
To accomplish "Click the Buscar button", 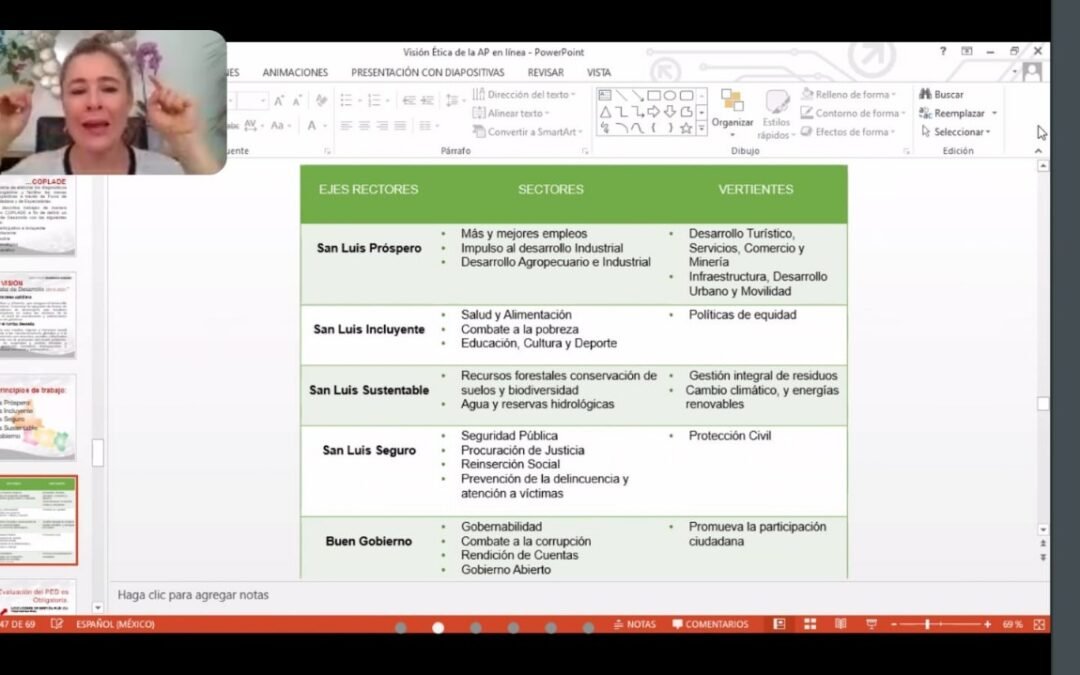I will click(942, 94).
